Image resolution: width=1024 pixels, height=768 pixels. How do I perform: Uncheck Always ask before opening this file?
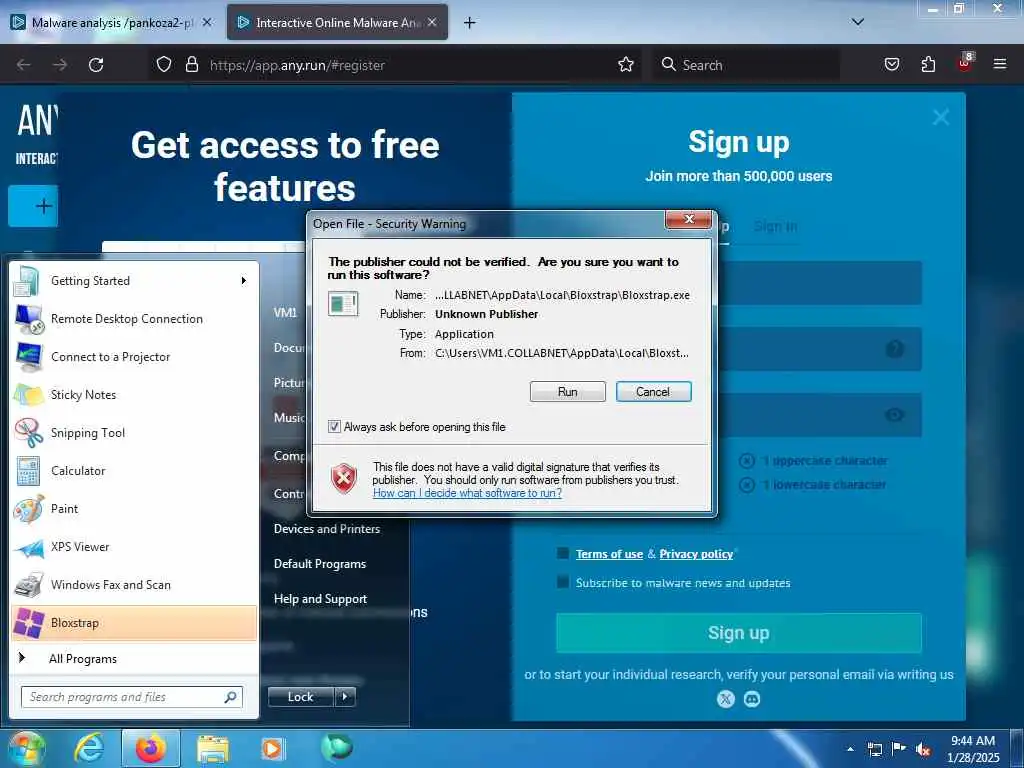pos(334,427)
